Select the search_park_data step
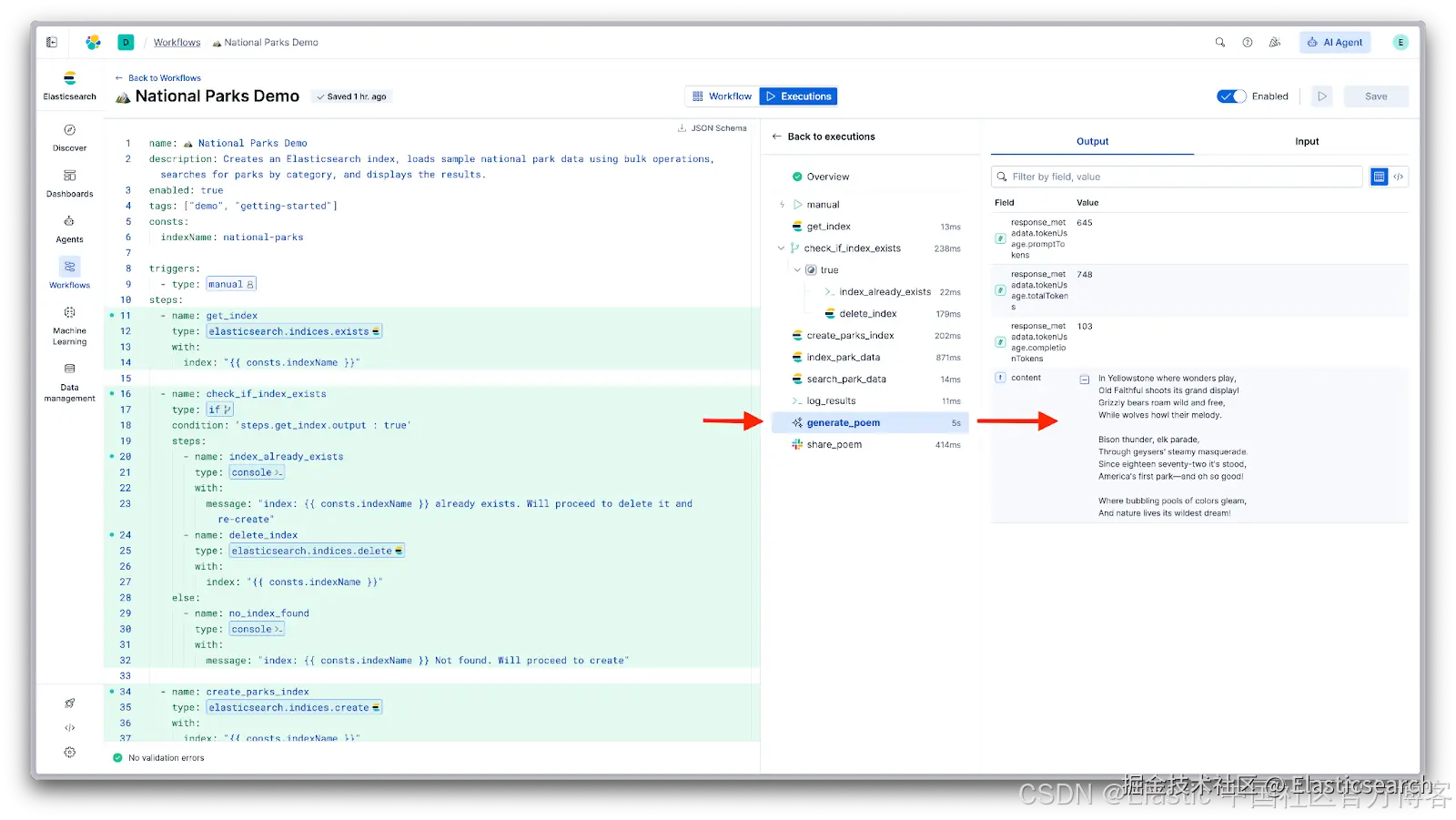Image resolution: width=1456 pixels, height=820 pixels. click(x=870, y=380)
